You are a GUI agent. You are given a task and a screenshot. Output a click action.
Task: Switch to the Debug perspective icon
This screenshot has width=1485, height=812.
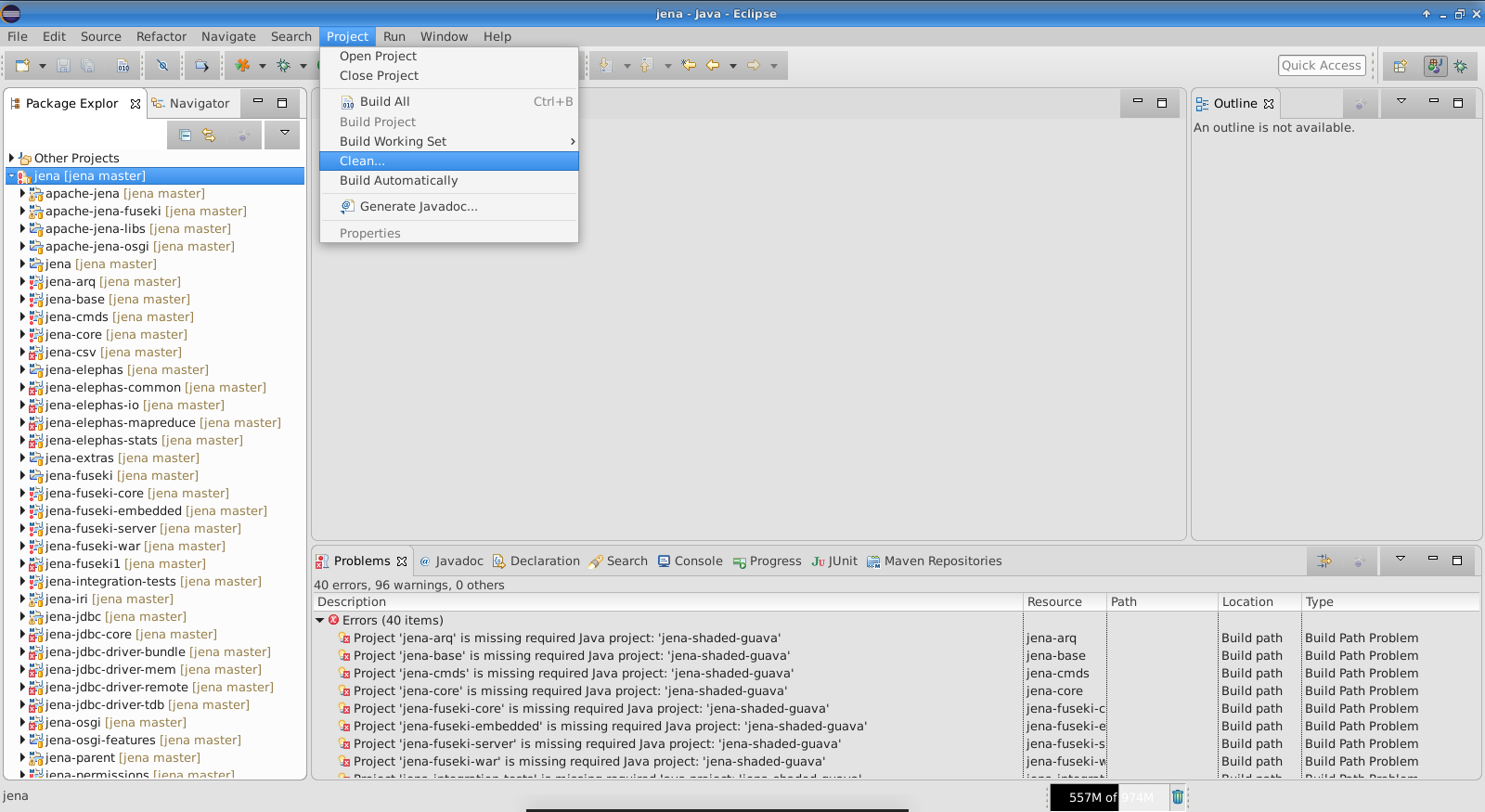pos(1461,66)
